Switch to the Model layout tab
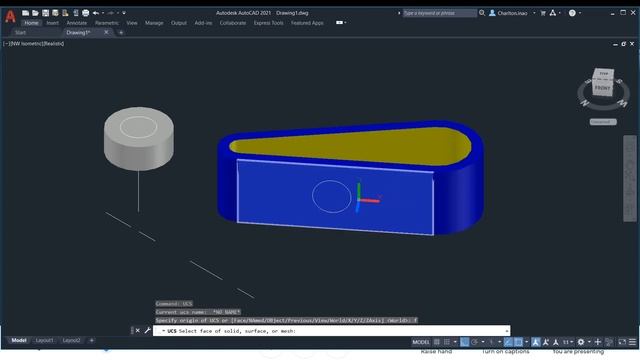The width and height of the screenshot is (640, 360). coord(19,340)
